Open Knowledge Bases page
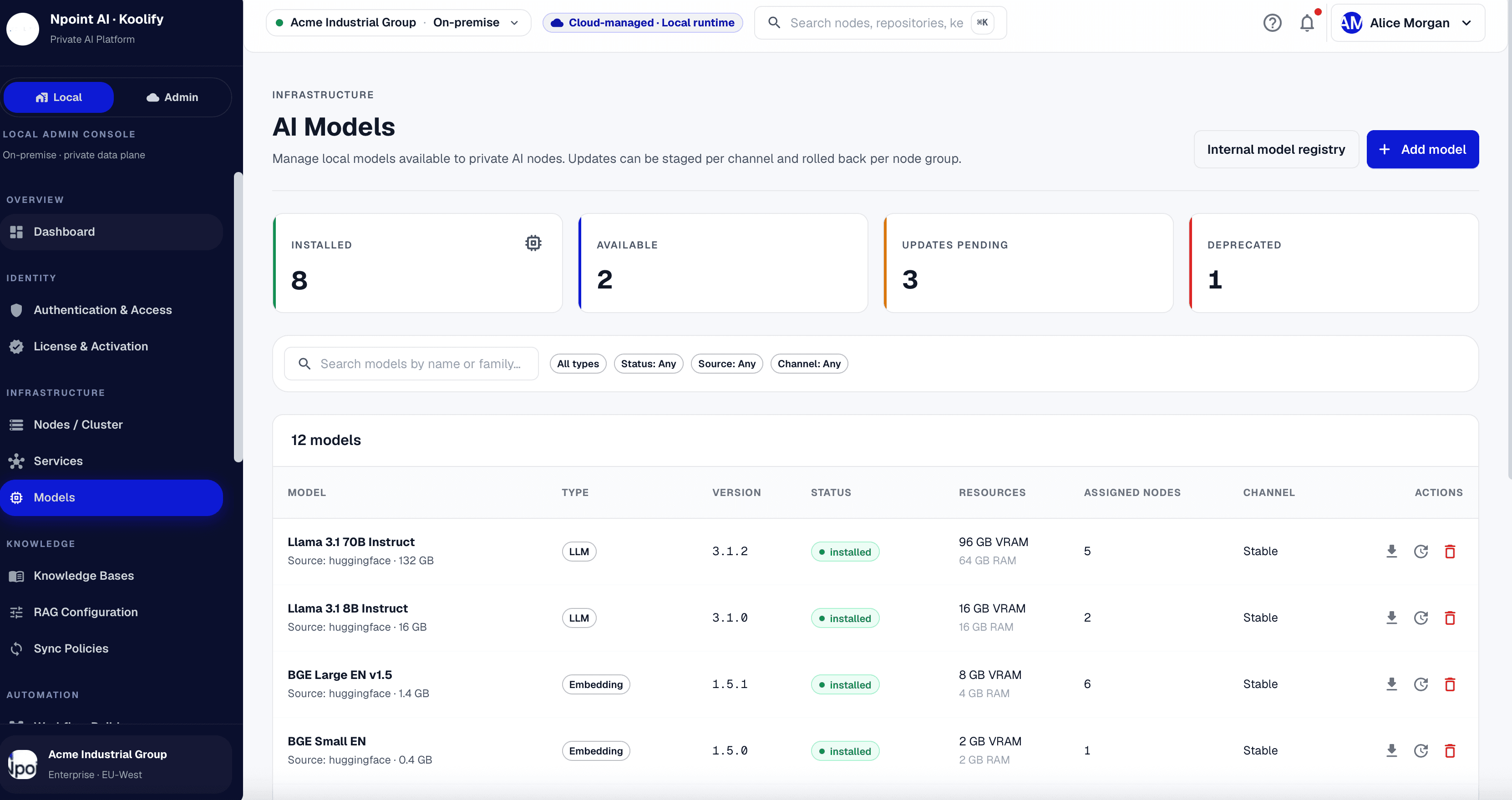This screenshot has height=800, width=1512. coord(112,576)
